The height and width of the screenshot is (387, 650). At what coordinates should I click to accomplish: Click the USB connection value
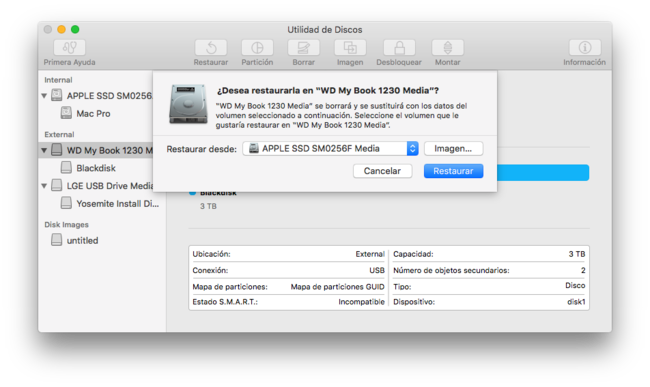click(x=377, y=270)
